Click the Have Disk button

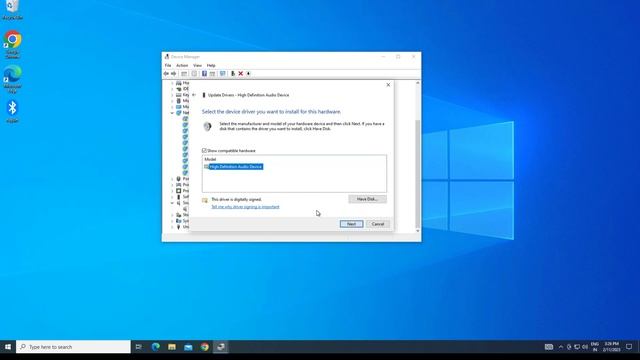pos(367,199)
